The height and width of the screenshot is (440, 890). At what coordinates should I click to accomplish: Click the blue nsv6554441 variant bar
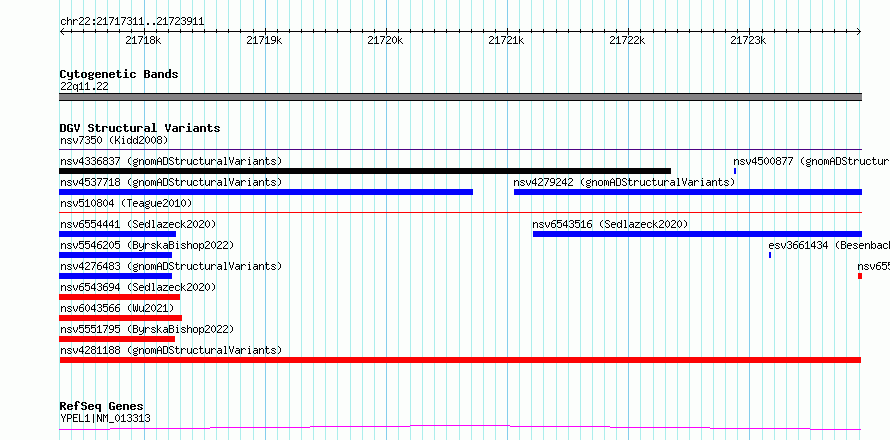pyautogui.click(x=117, y=234)
